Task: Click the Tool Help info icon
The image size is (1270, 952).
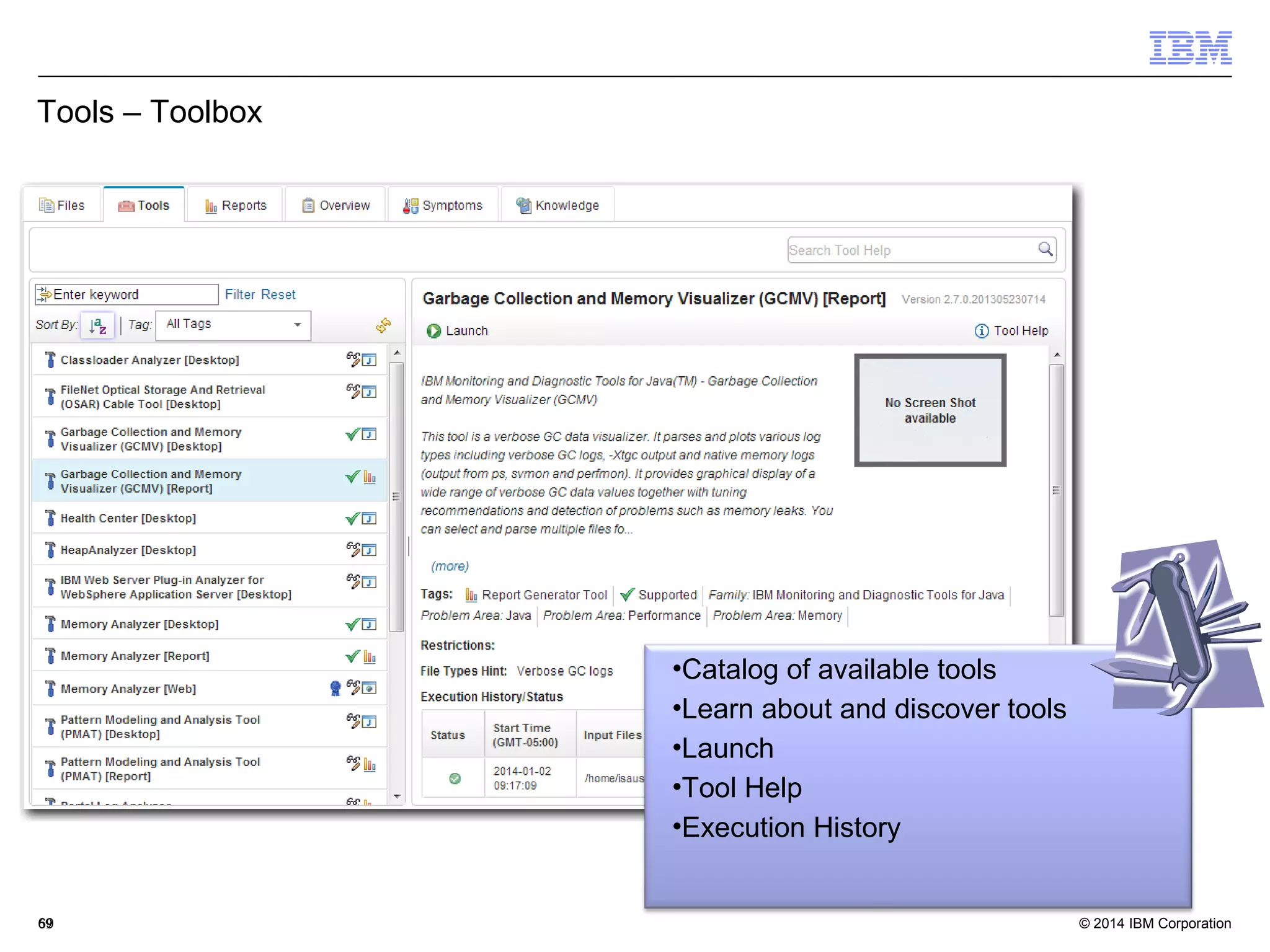Action: click(982, 331)
